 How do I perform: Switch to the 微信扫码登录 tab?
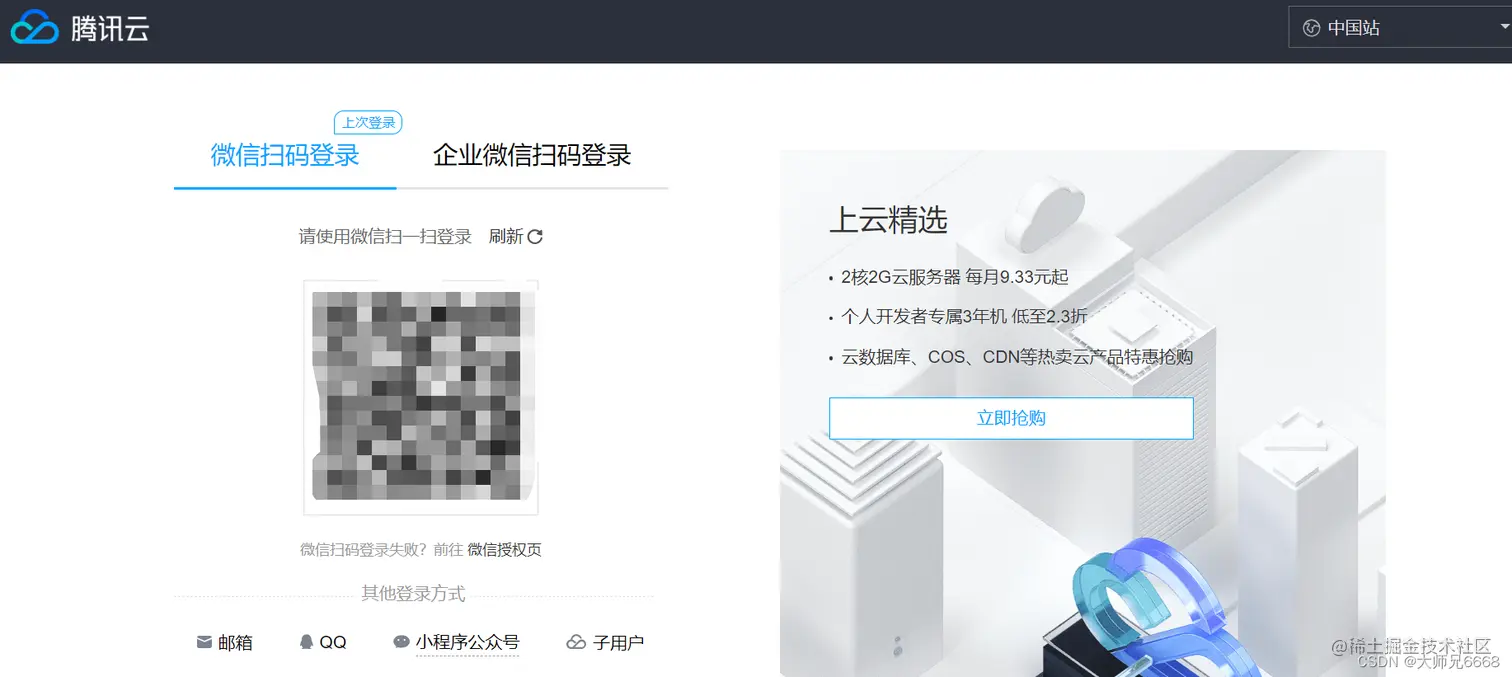(x=283, y=156)
